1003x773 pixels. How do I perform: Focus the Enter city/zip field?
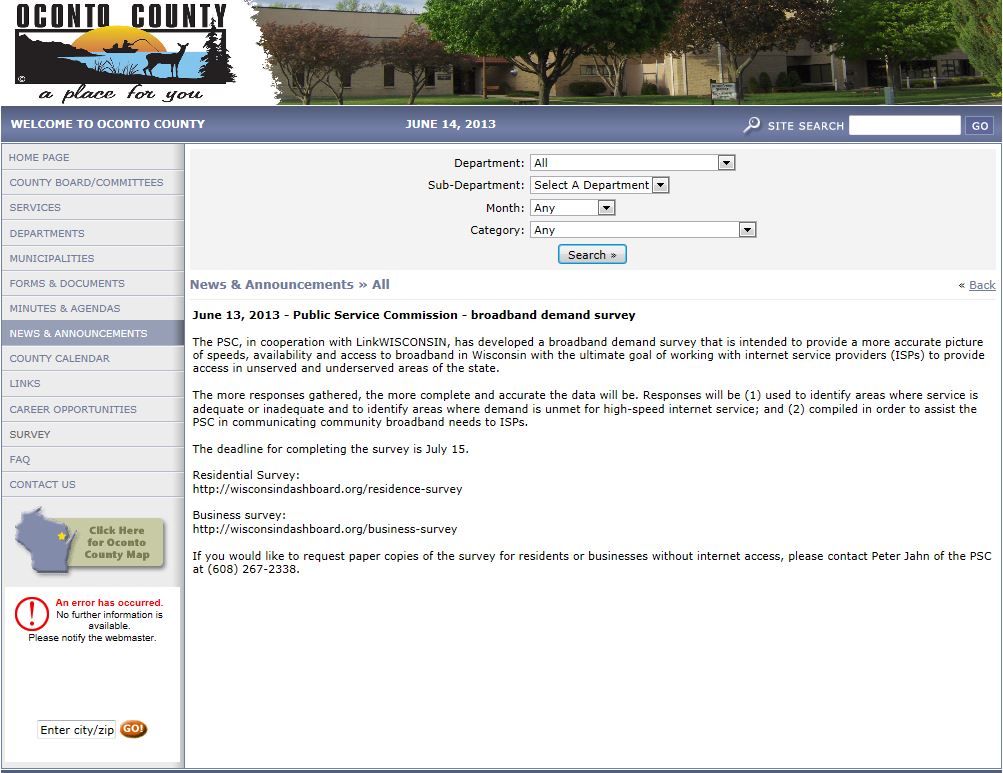[x=77, y=729]
